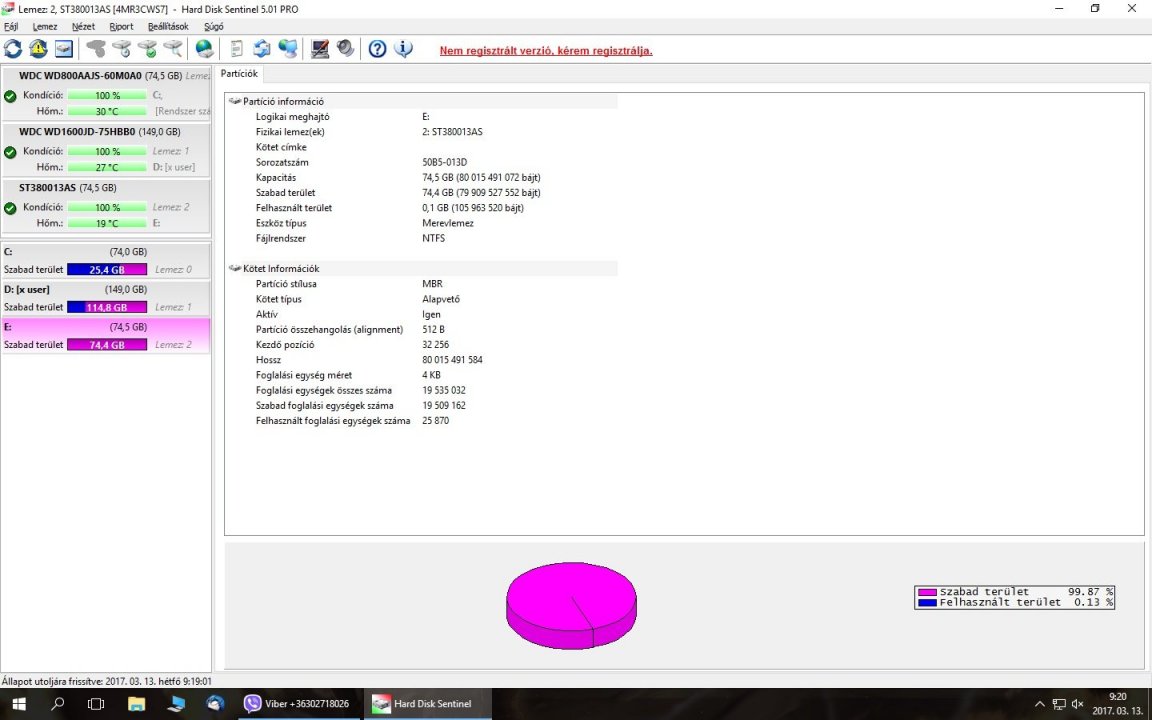Open the Riport menu
This screenshot has width=1152, height=720.
(121, 26)
